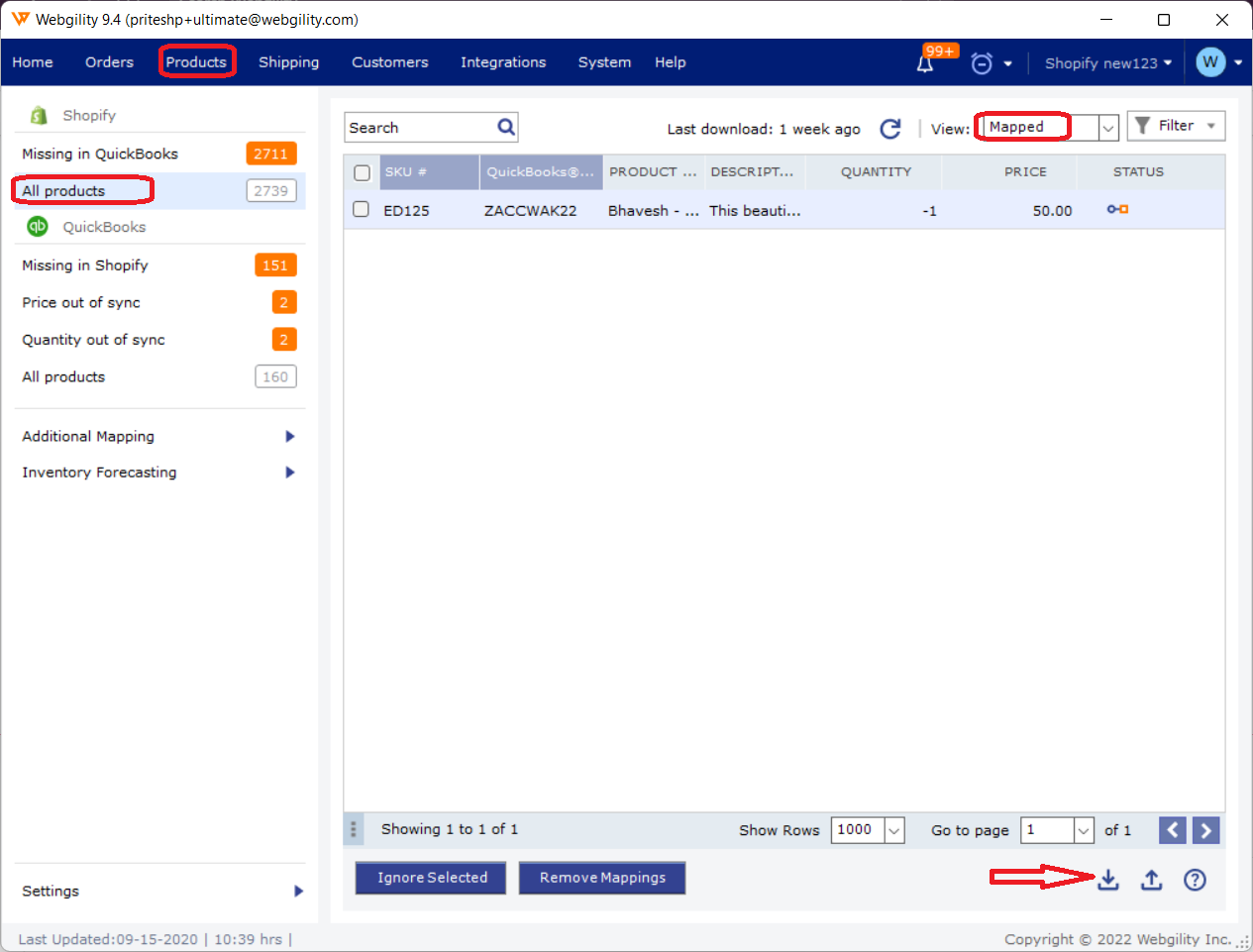The height and width of the screenshot is (952, 1253).
Task: Open the Products menu
Action: tap(196, 62)
